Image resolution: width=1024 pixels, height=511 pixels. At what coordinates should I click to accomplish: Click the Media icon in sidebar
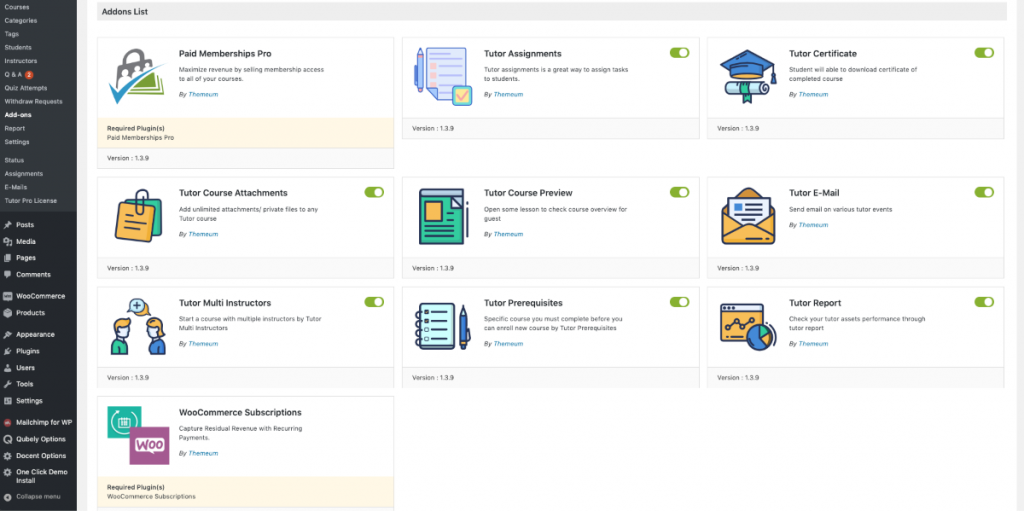[x=8, y=241]
